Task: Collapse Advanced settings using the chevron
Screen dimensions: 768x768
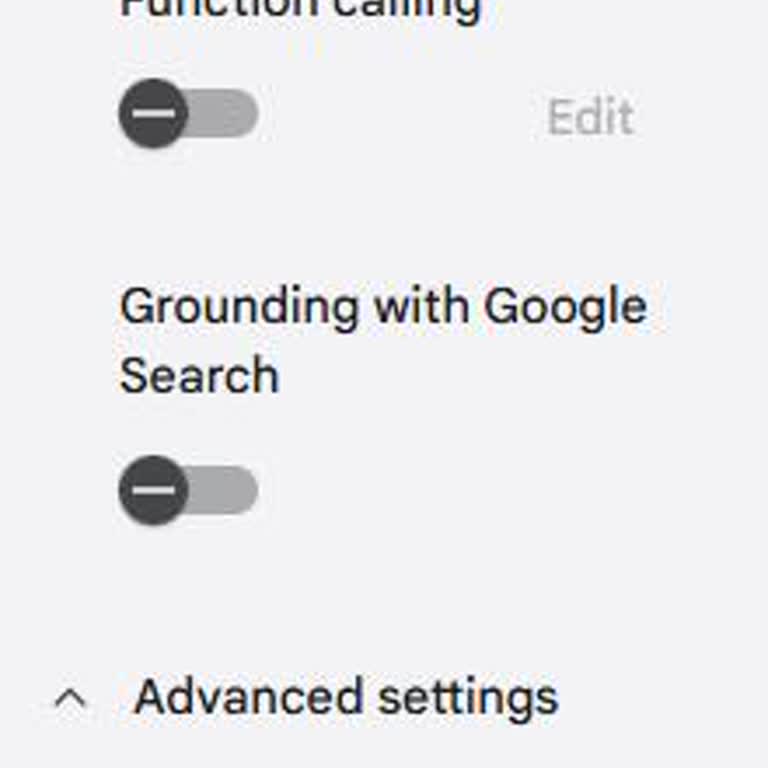Action: 70,699
